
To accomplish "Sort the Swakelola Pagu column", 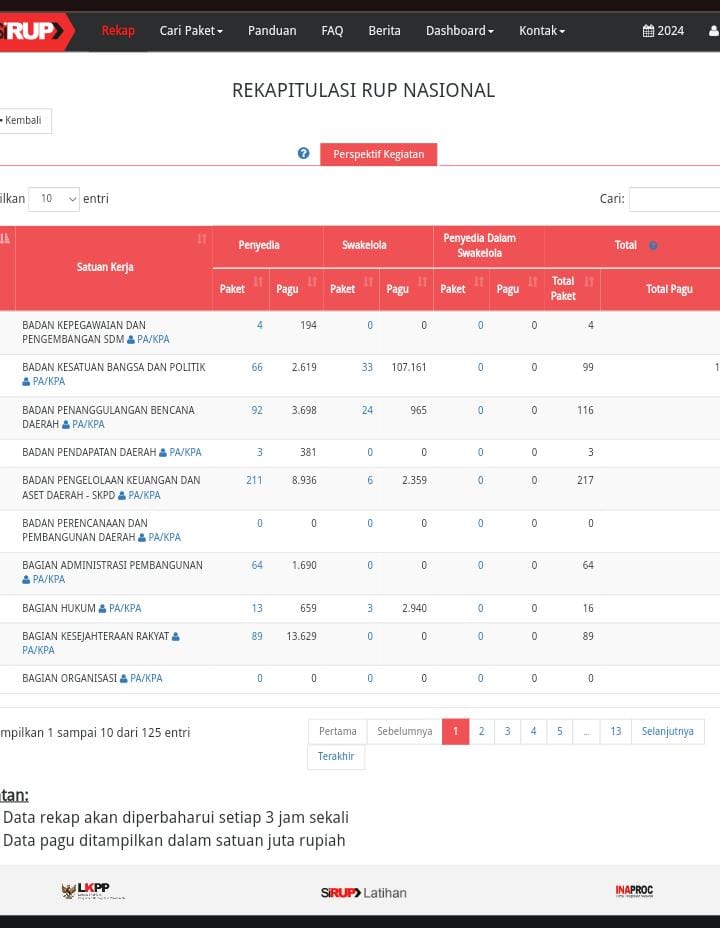I will click(422, 283).
